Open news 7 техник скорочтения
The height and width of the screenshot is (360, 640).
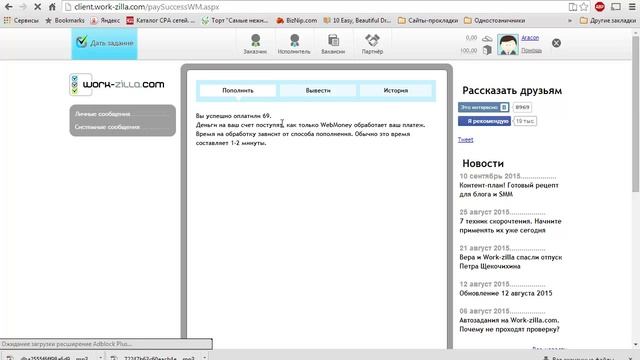coord(510,226)
